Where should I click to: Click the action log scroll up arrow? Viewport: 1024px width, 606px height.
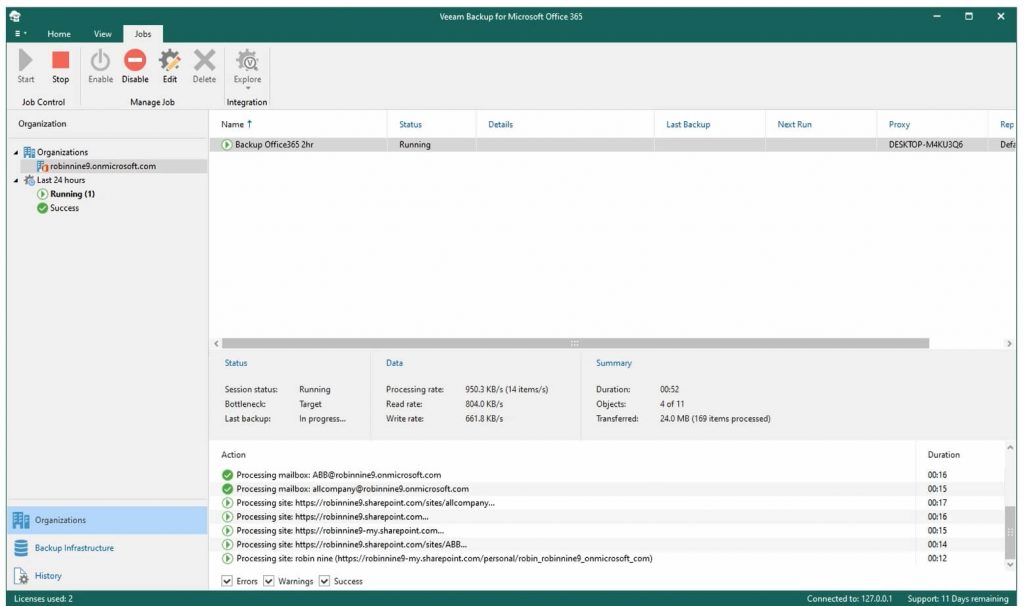coord(1010,448)
